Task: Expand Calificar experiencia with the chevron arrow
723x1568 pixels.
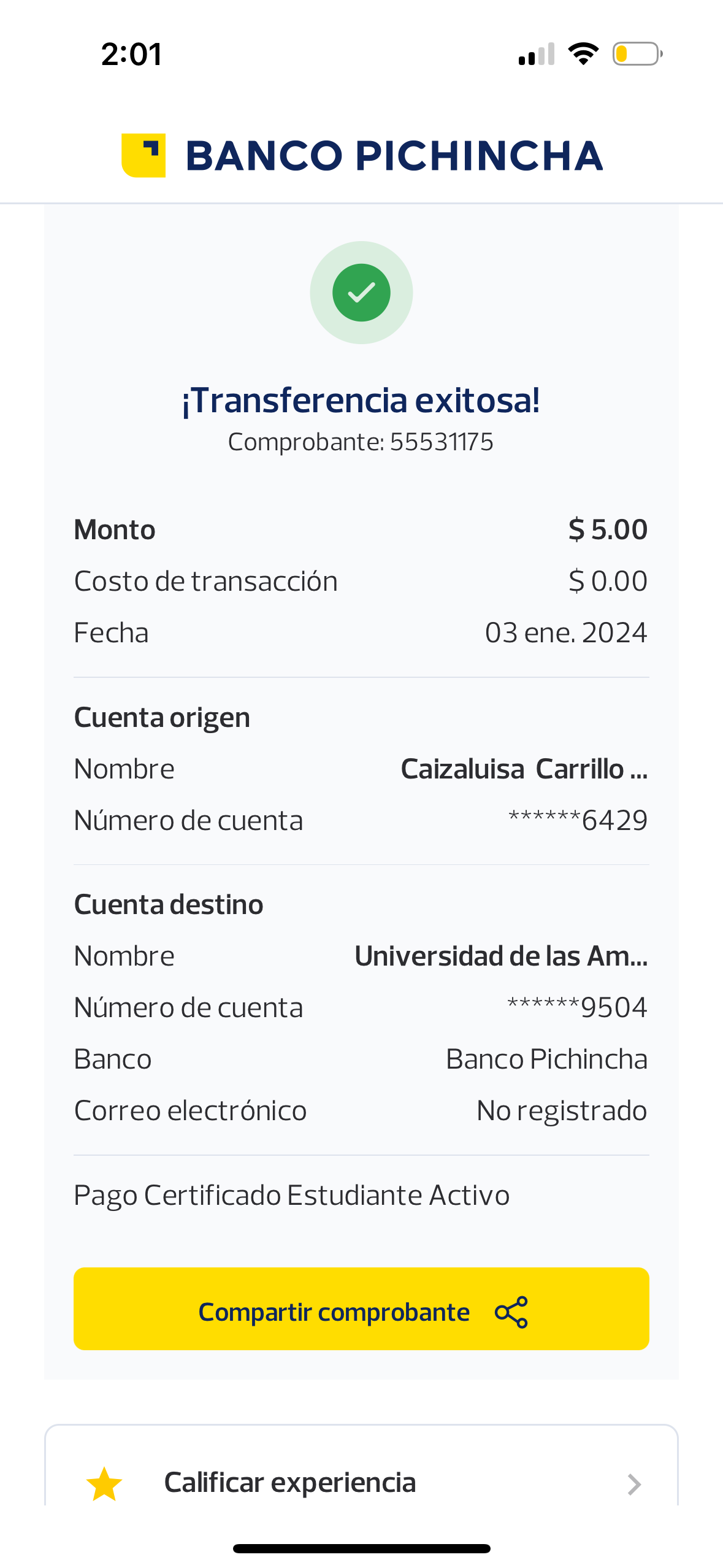Action: 634,1484
